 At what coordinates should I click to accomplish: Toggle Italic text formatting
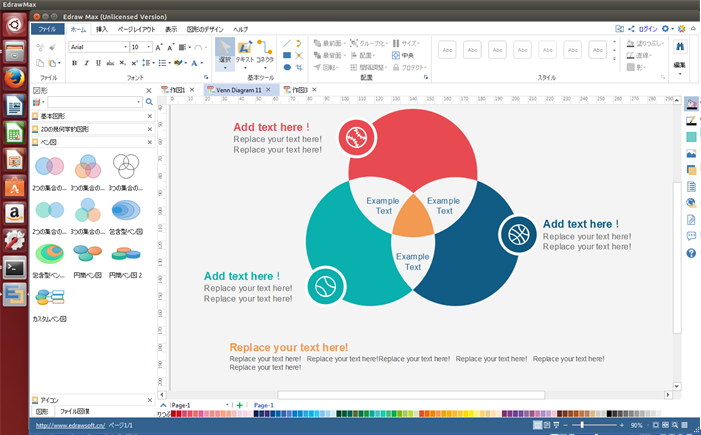87,63
